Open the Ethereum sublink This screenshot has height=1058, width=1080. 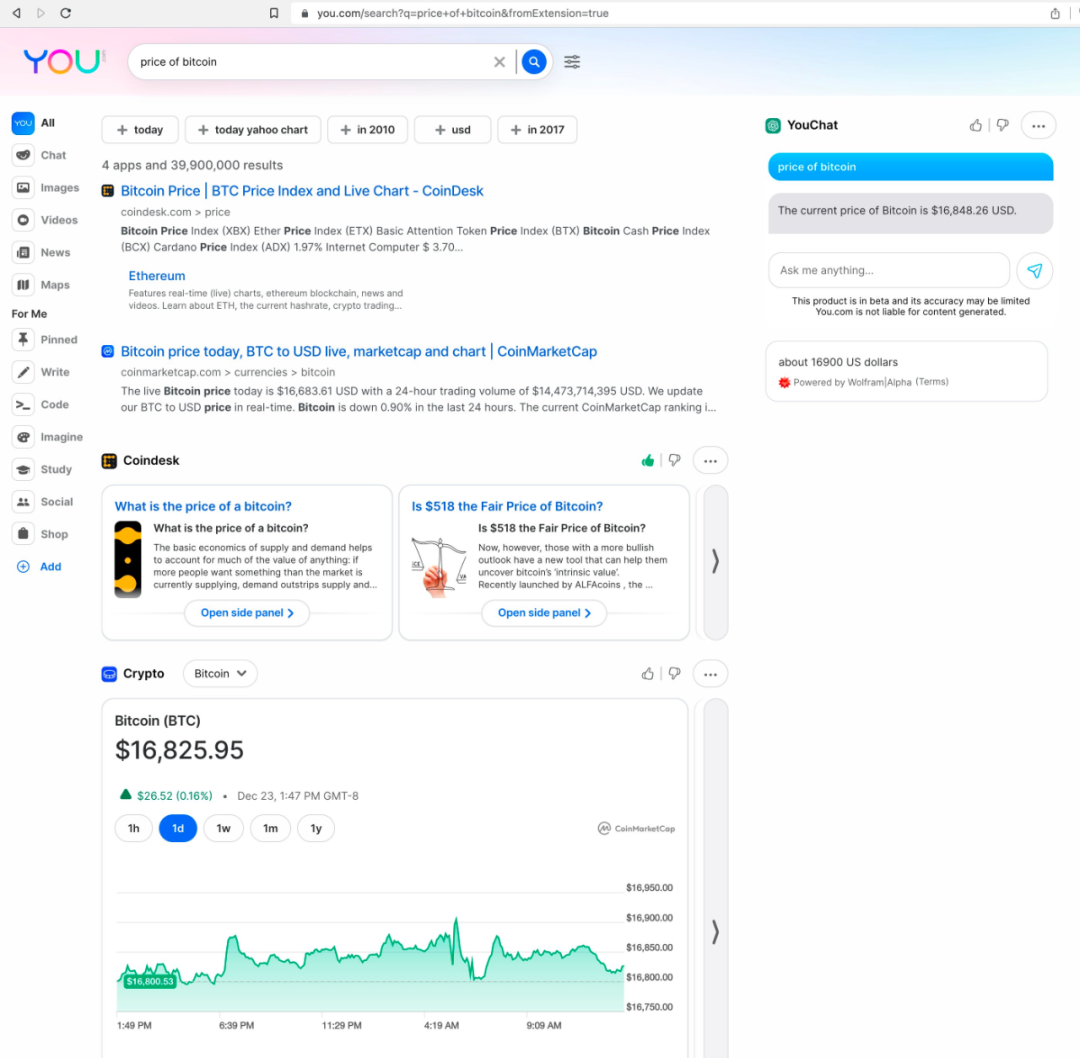(x=157, y=276)
